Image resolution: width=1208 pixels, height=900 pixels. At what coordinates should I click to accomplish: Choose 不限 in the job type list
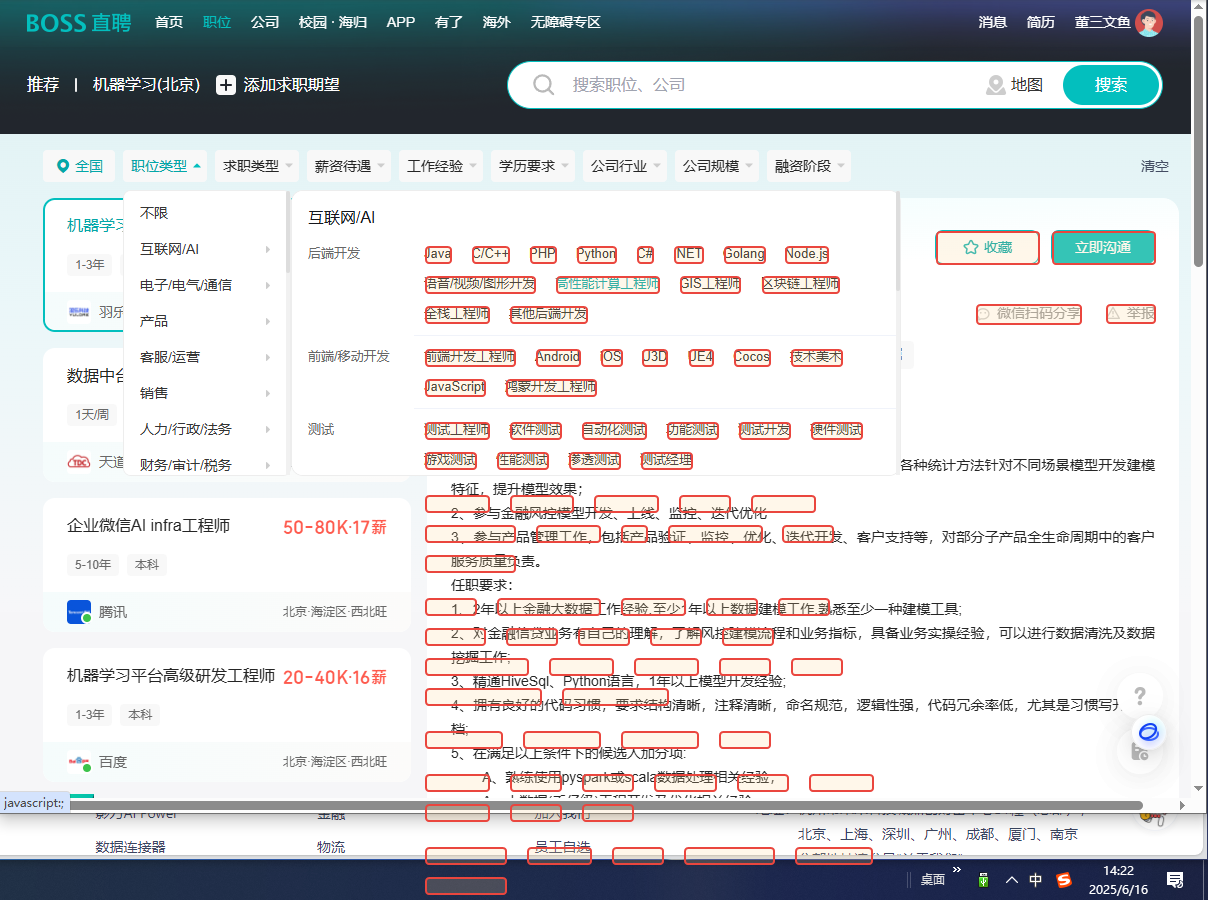pos(155,213)
